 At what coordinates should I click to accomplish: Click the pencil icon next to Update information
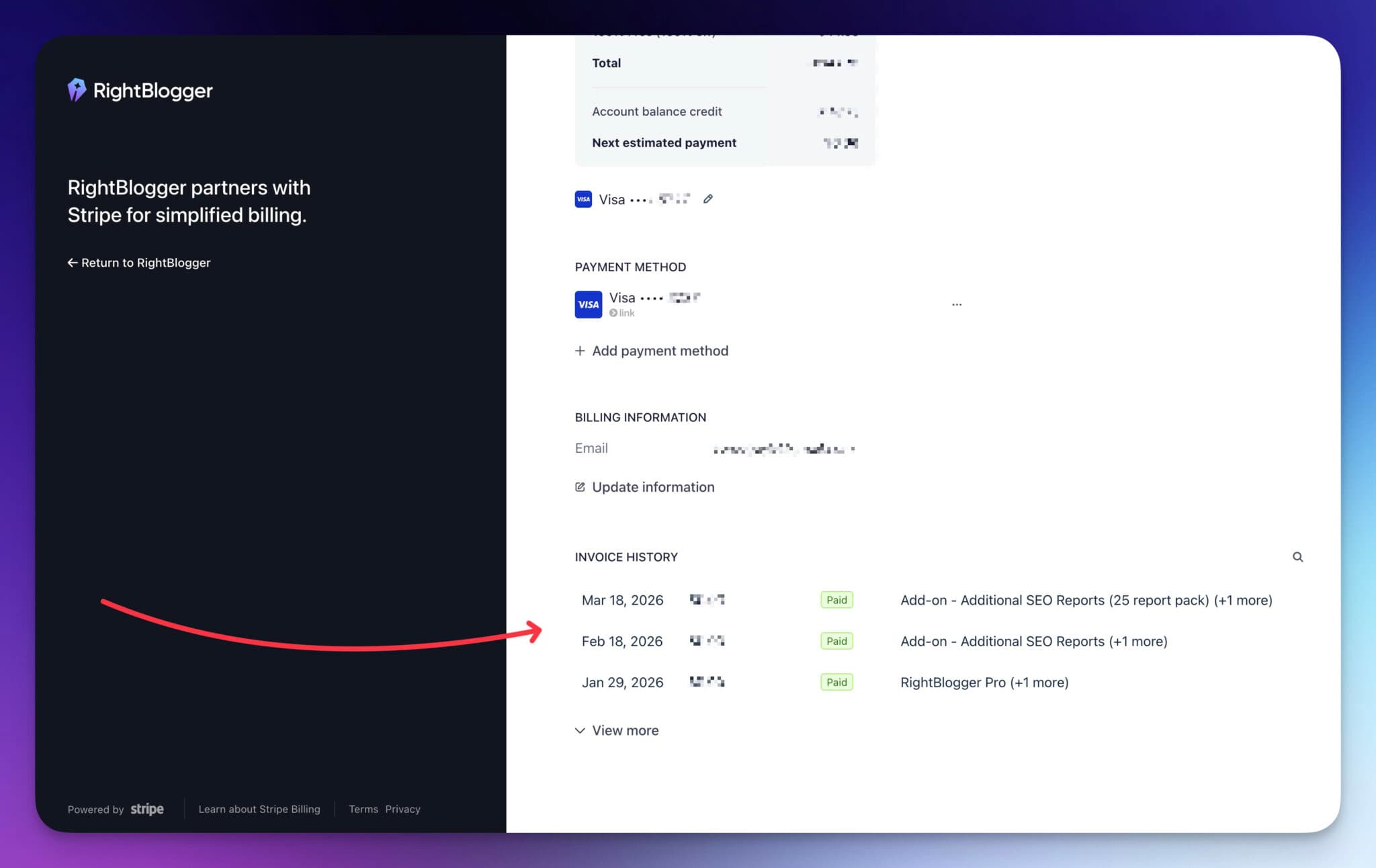580,486
